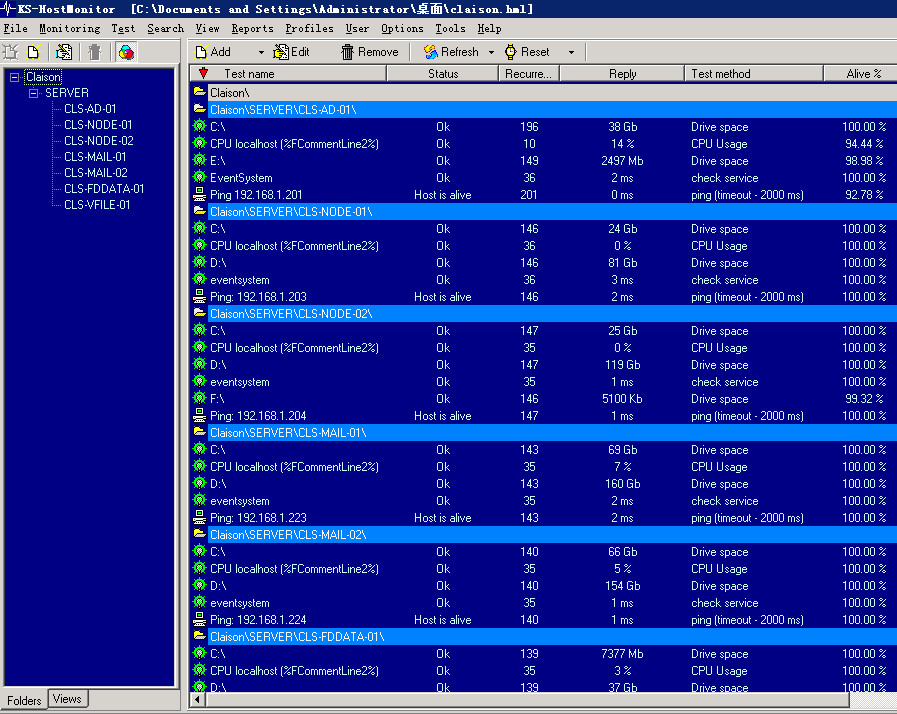Click the color palette icon in toolbar
This screenshot has height=714, width=897.
[x=126, y=52]
